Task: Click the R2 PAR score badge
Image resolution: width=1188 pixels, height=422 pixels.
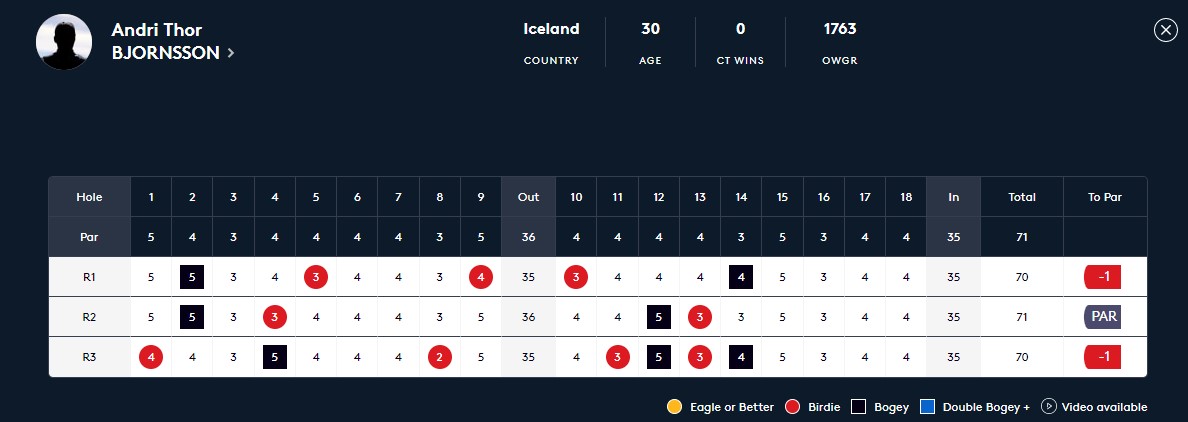Action: coord(1102,317)
